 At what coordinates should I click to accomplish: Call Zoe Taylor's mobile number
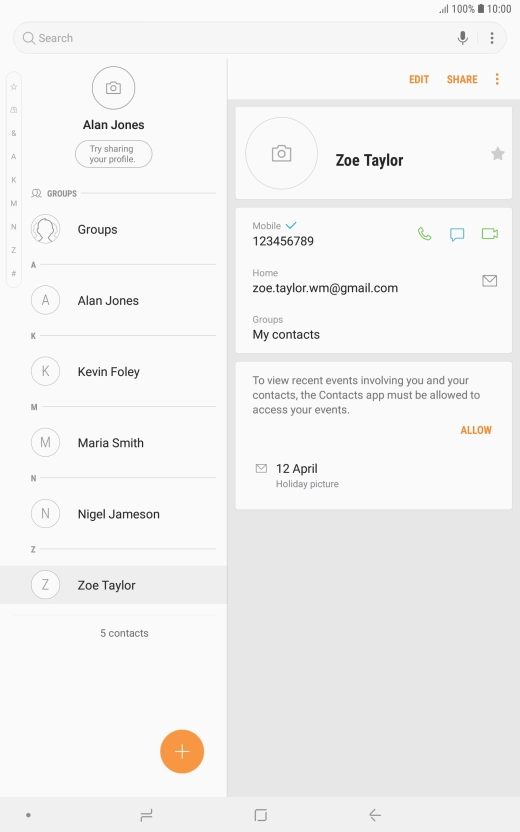(424, 233)
